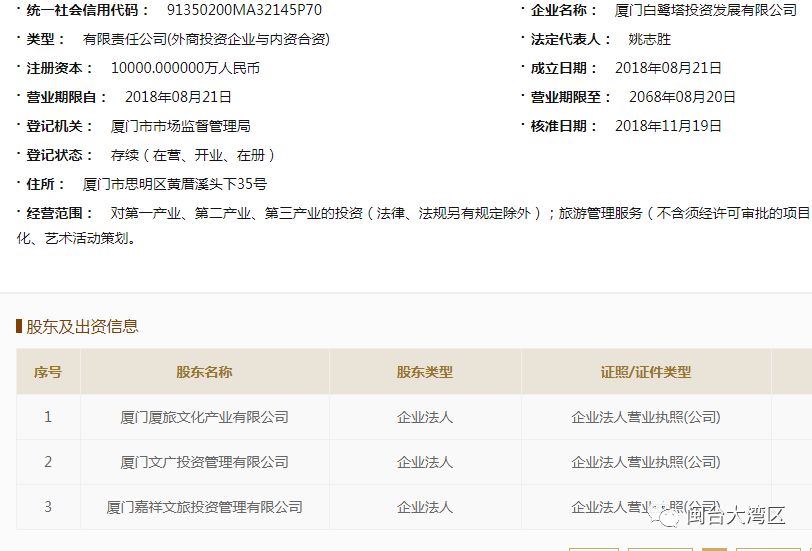Click the WeChat logo in the watermark
Viewport: 812px width, 551px height.
[663, 516]
